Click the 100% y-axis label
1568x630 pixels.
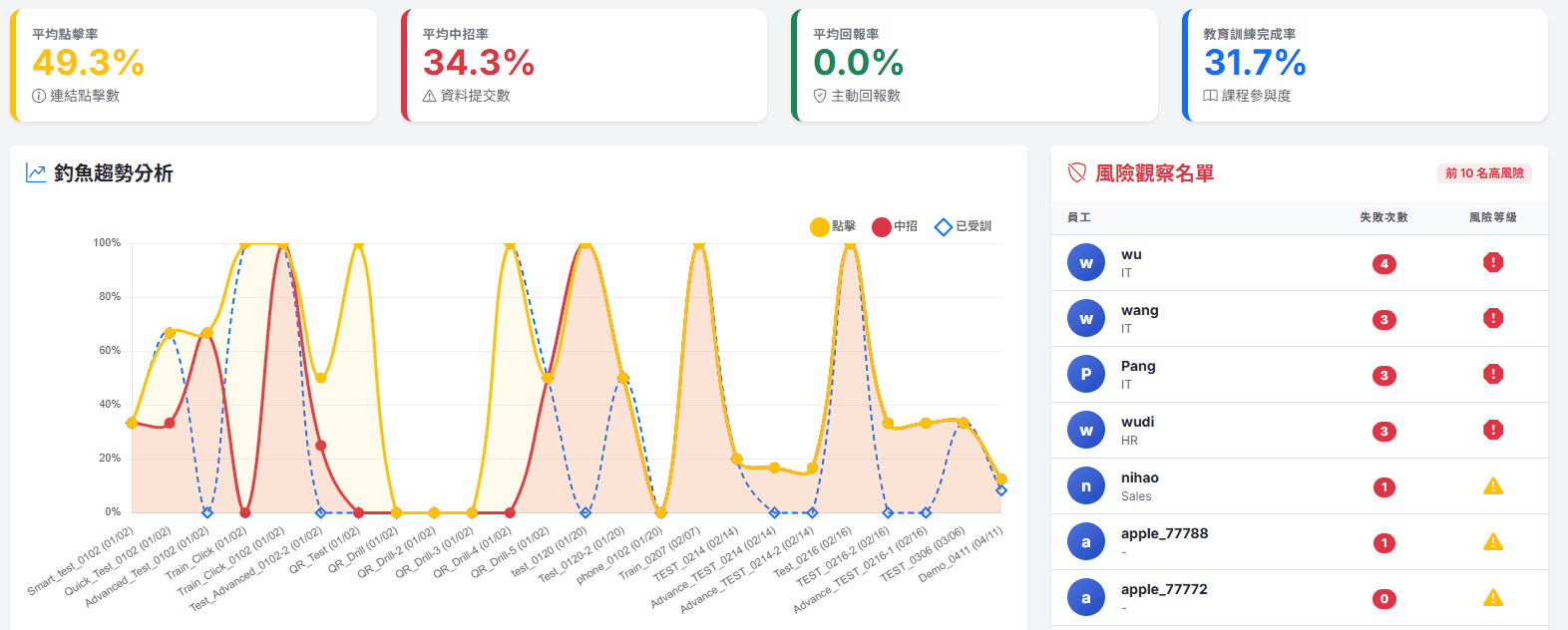(107, 243)
